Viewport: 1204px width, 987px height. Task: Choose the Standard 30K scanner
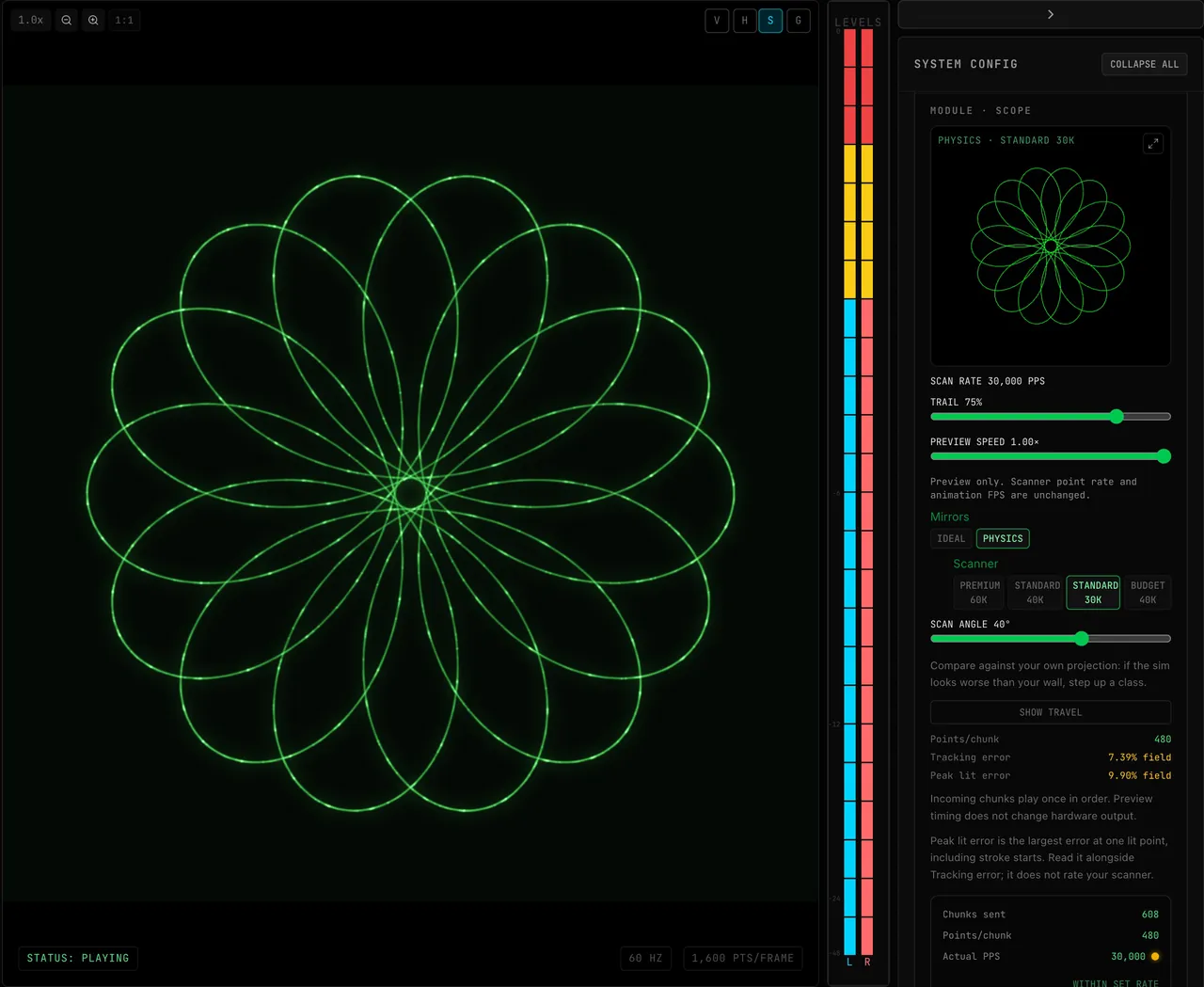click(1094, 593)
